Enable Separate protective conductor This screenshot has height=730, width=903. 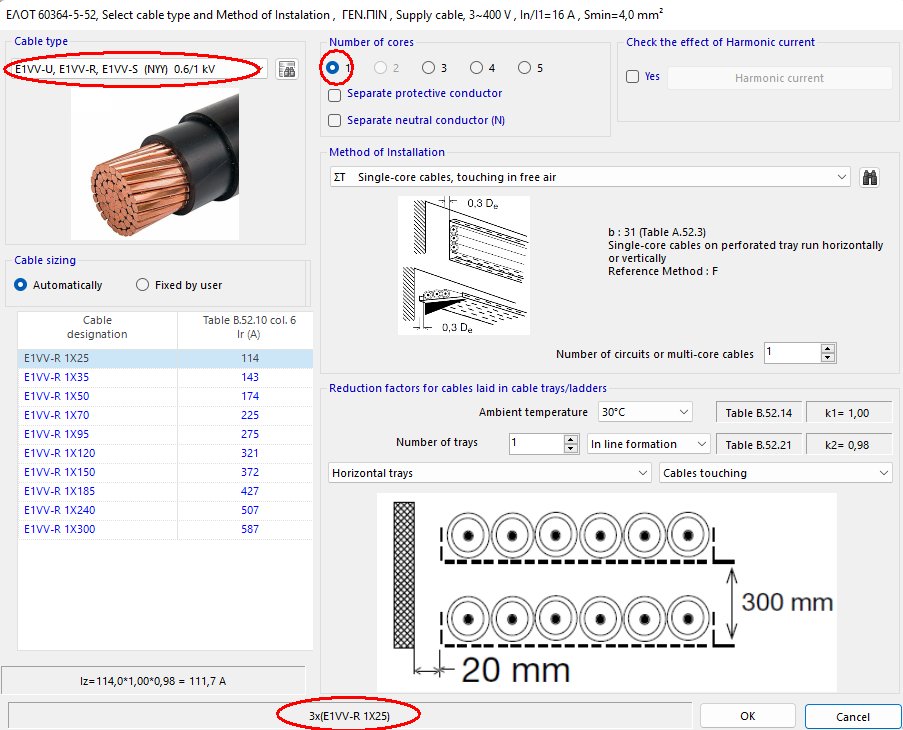pos(335,96)
